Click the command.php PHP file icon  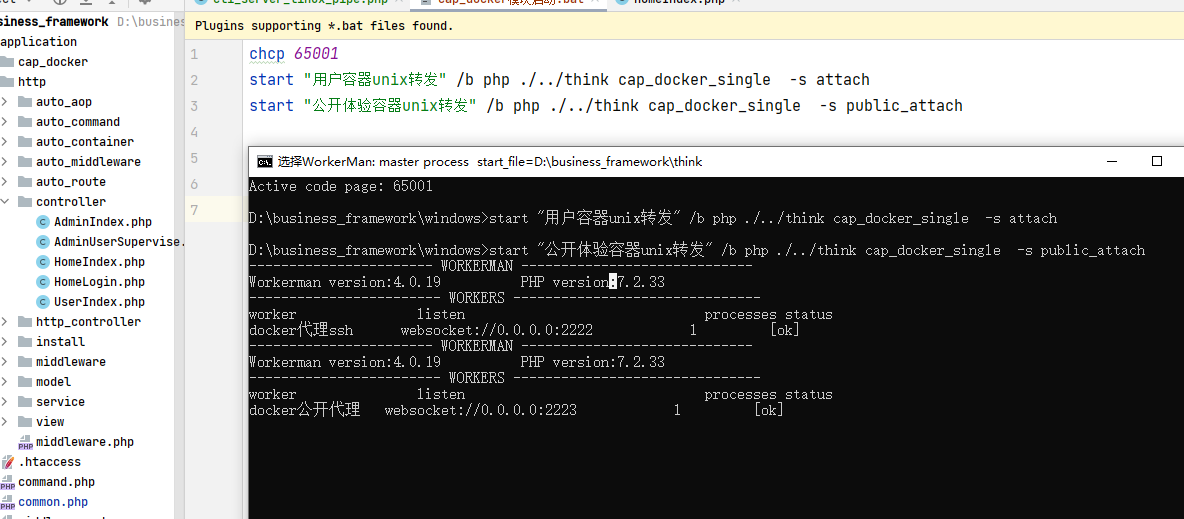coord(8,482)
